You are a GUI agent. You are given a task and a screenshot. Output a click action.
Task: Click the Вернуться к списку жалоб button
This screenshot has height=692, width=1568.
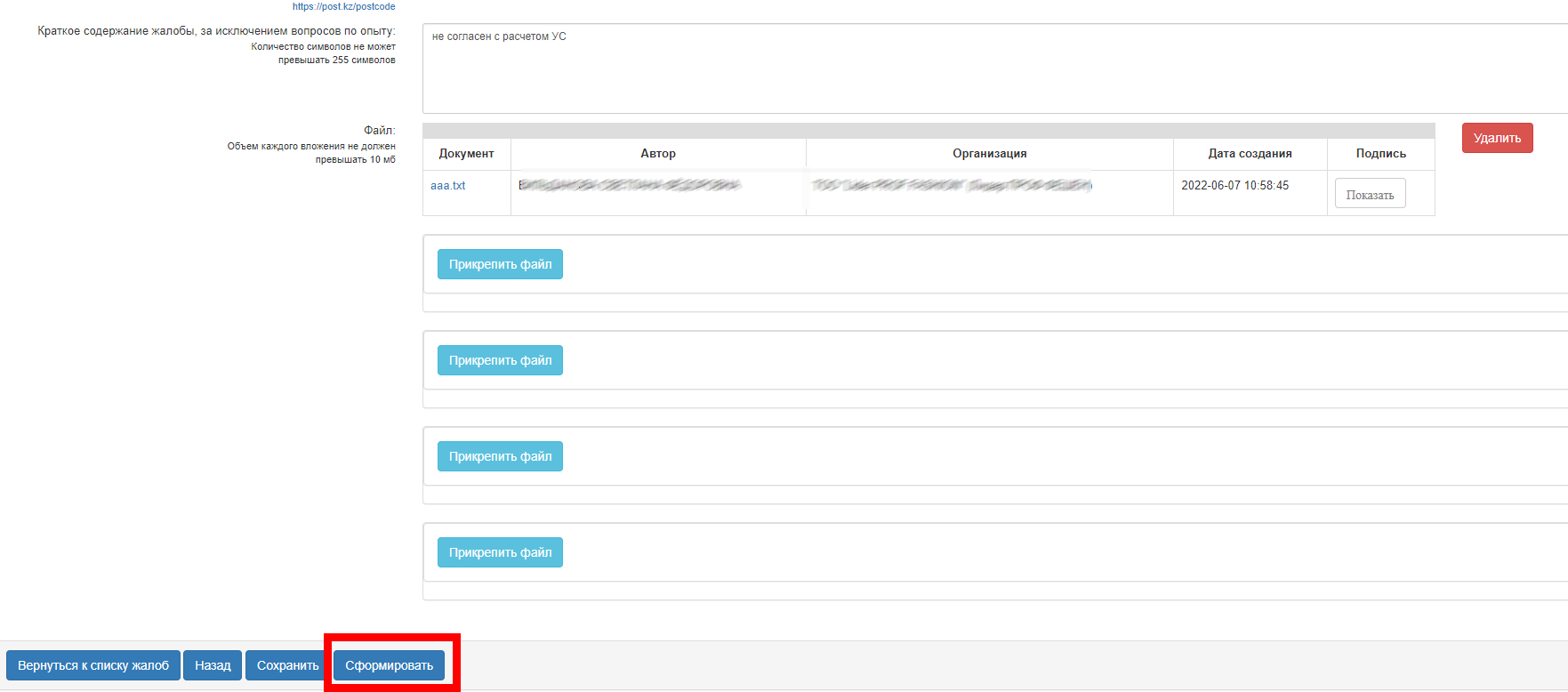click(93, 665)
